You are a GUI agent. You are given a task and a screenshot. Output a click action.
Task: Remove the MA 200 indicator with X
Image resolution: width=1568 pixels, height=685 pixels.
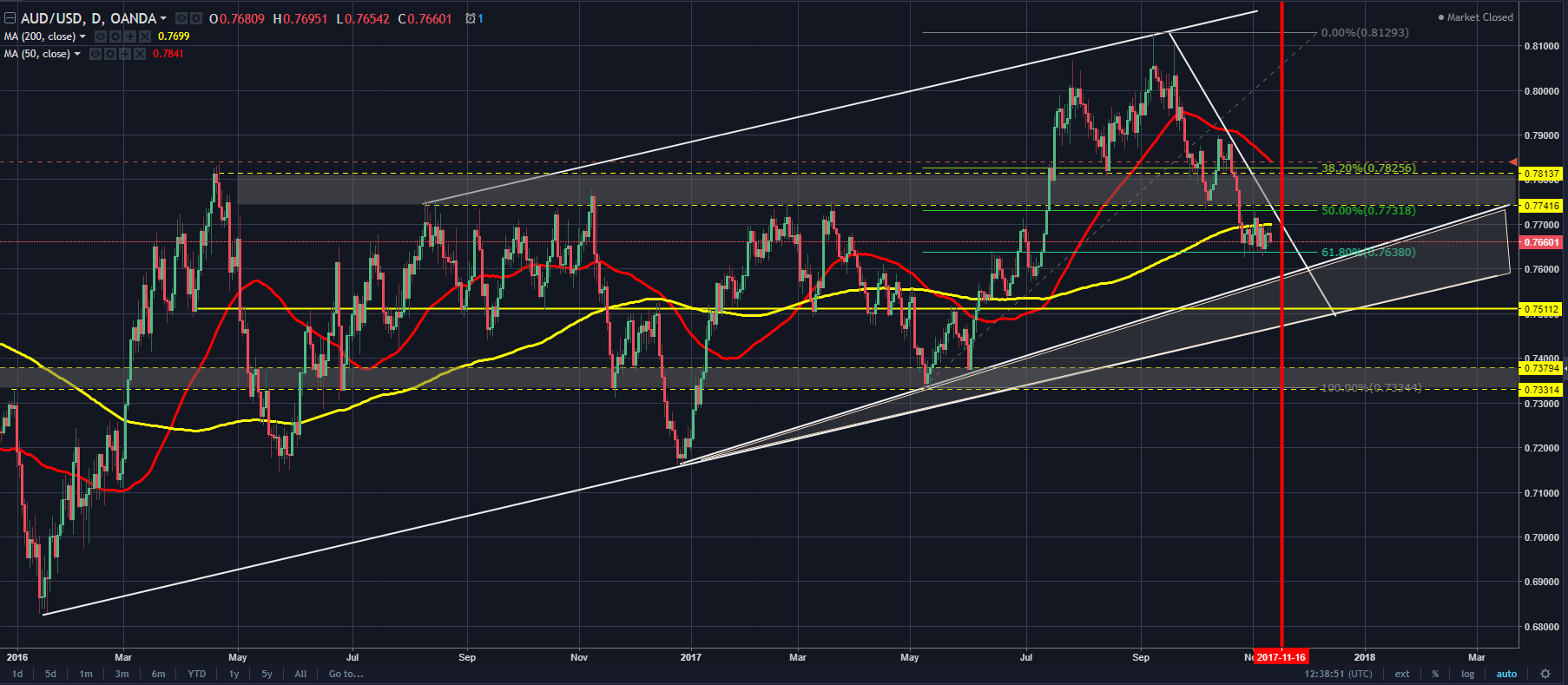145,36
